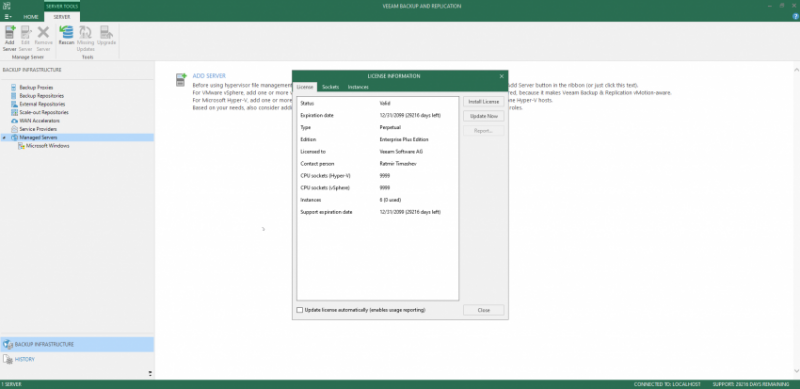This screenshot has height=389, width=800.
Task: Open the Backup Infrastructure navigation pane
Action: 77,344
